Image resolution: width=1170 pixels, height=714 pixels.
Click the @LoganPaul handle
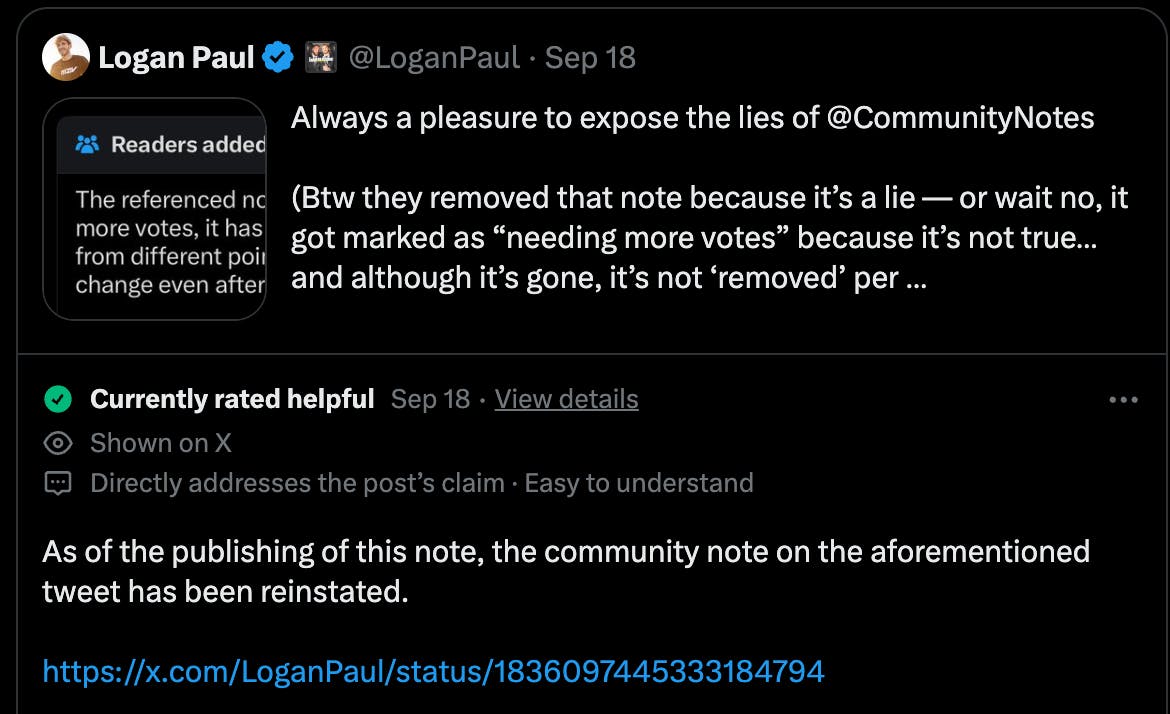tap(432, 58)
